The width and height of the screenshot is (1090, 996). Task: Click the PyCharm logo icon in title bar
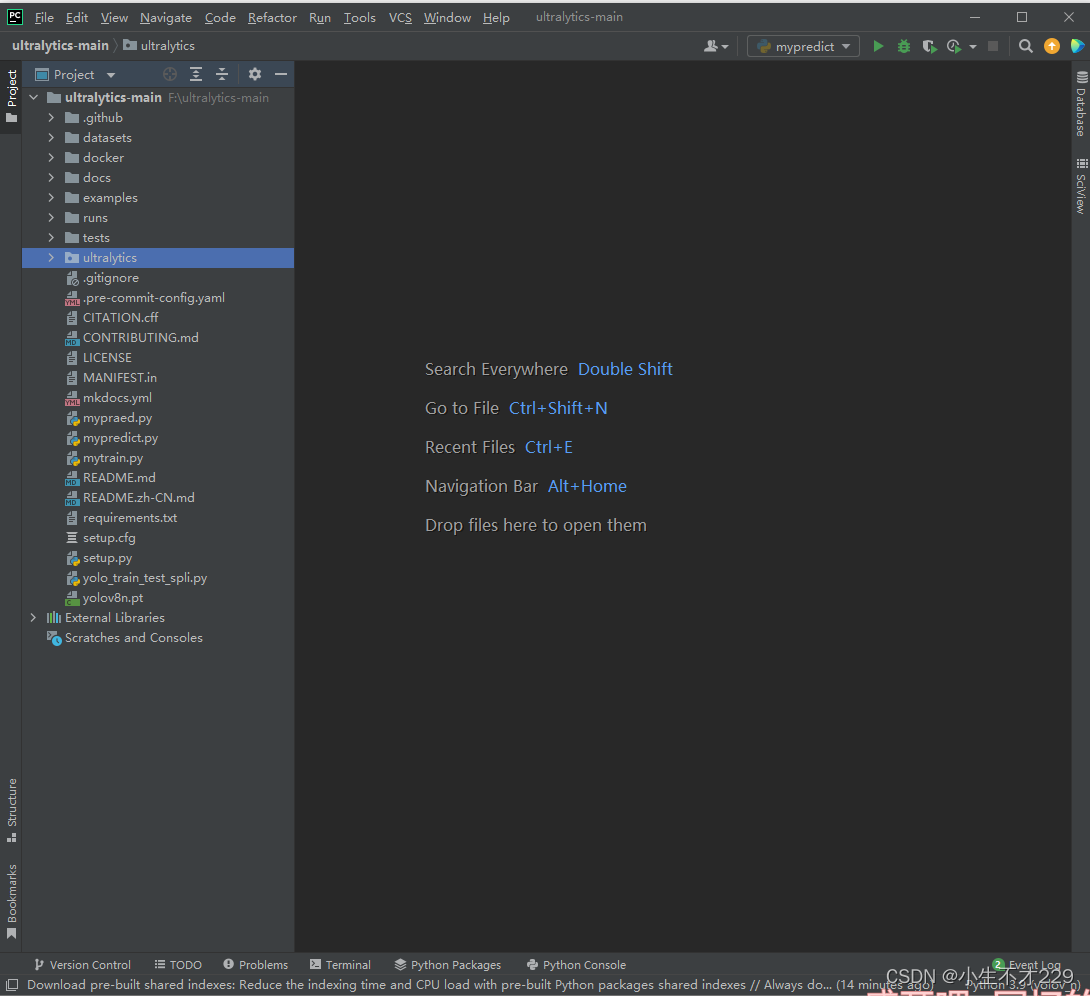tap(15, 17)
